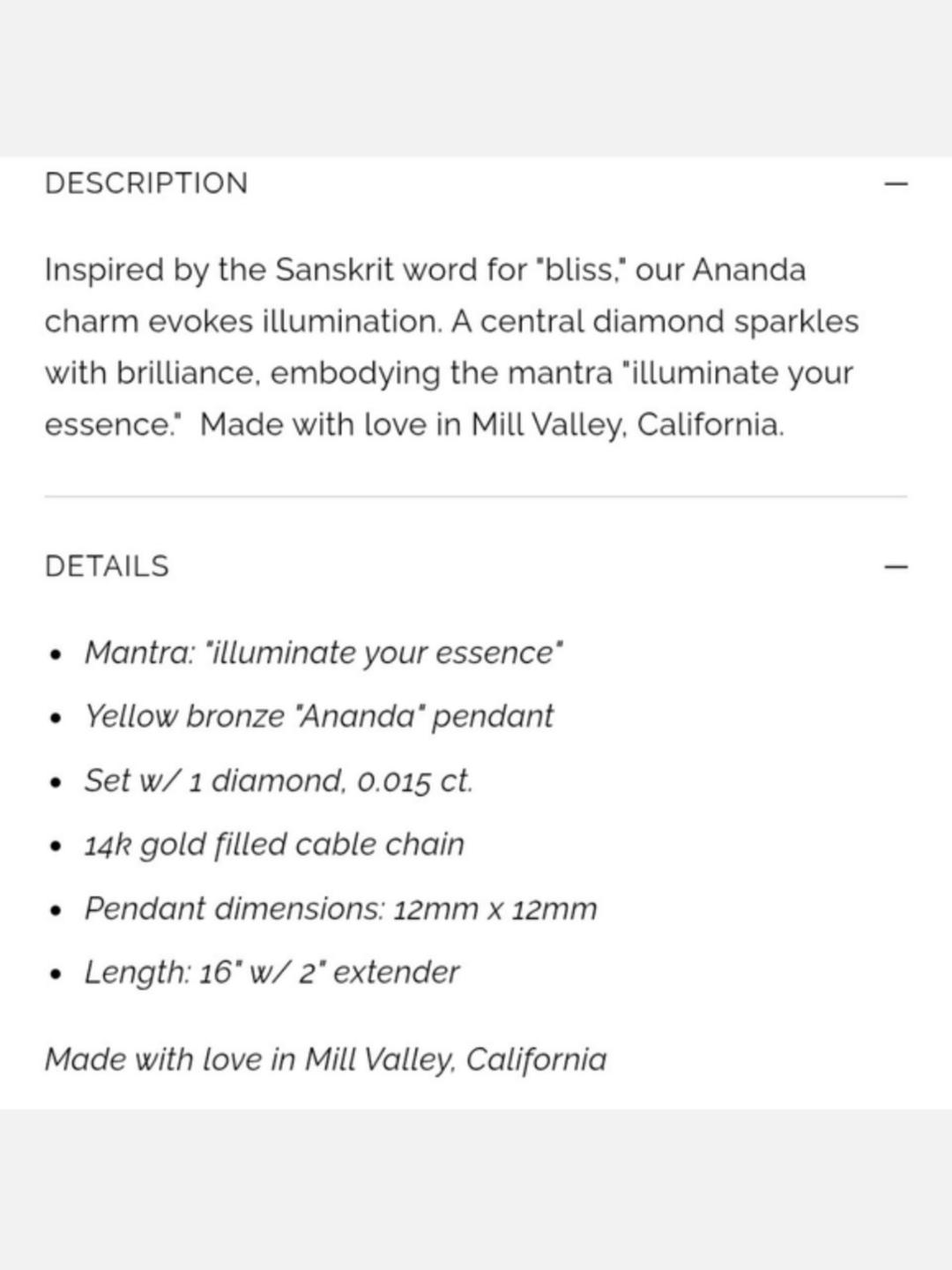
Task: Click the divider line between Description and Details
Action: [x=476, y=497]
